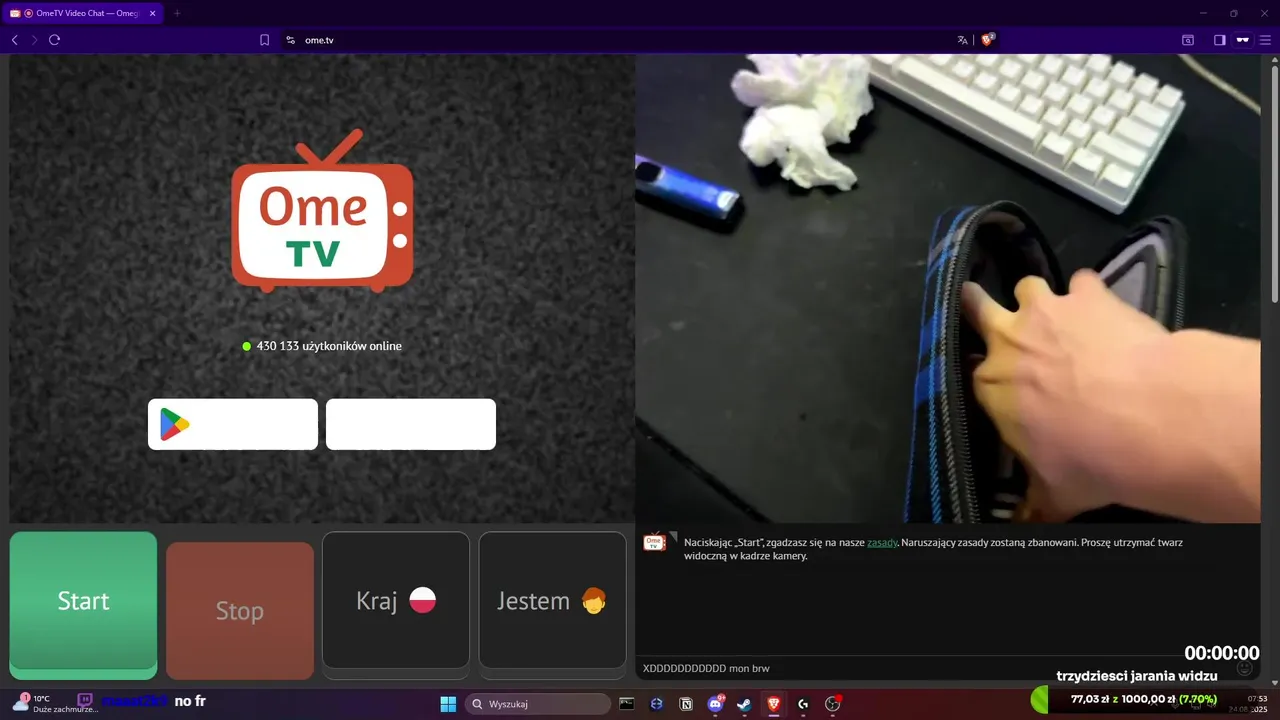Click the chat message input field
This screenshot has height=720, width=1280.
pyautogui.click(x=935, y=668)
